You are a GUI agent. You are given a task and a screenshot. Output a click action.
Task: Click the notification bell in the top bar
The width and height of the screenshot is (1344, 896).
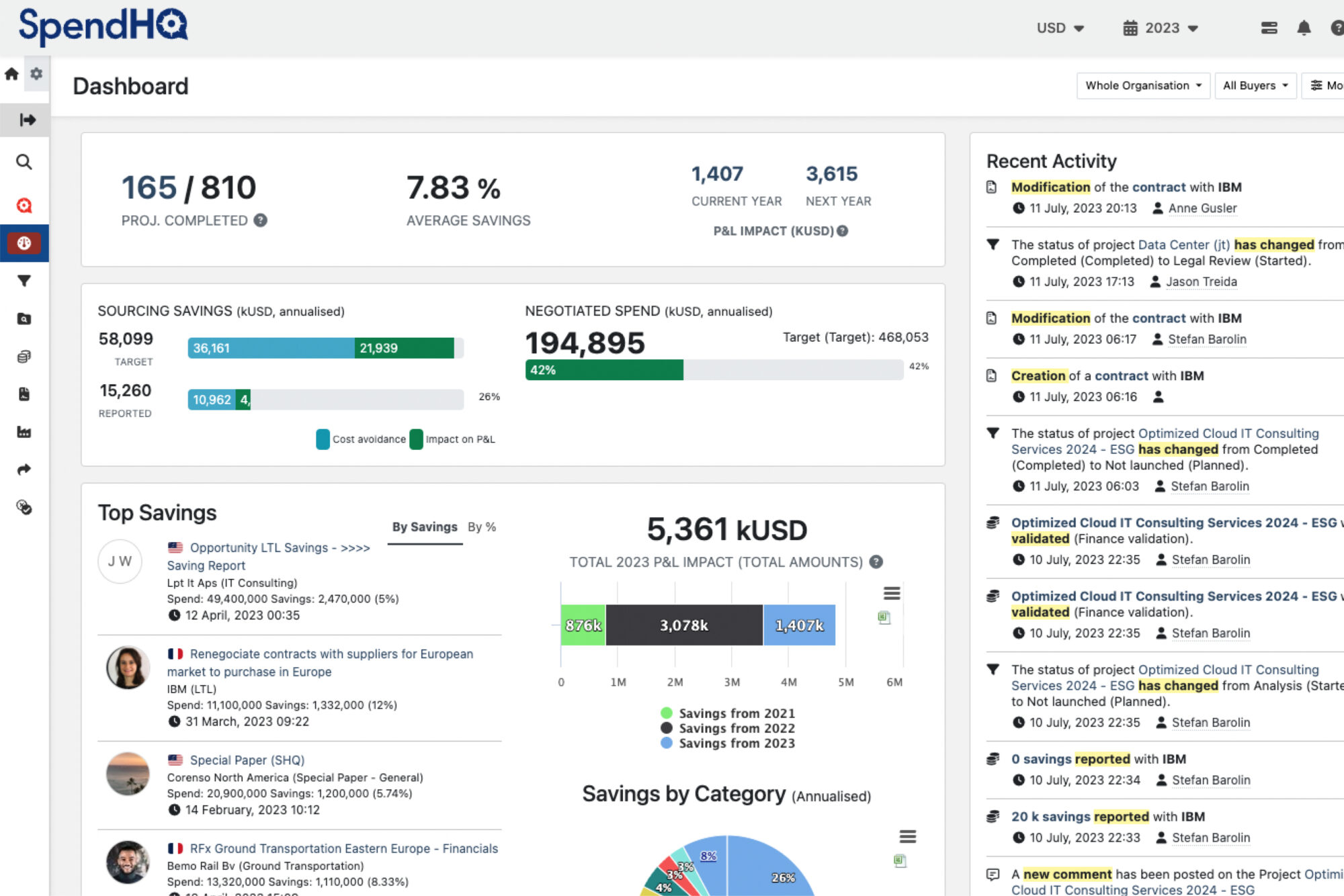(1304, 28)
